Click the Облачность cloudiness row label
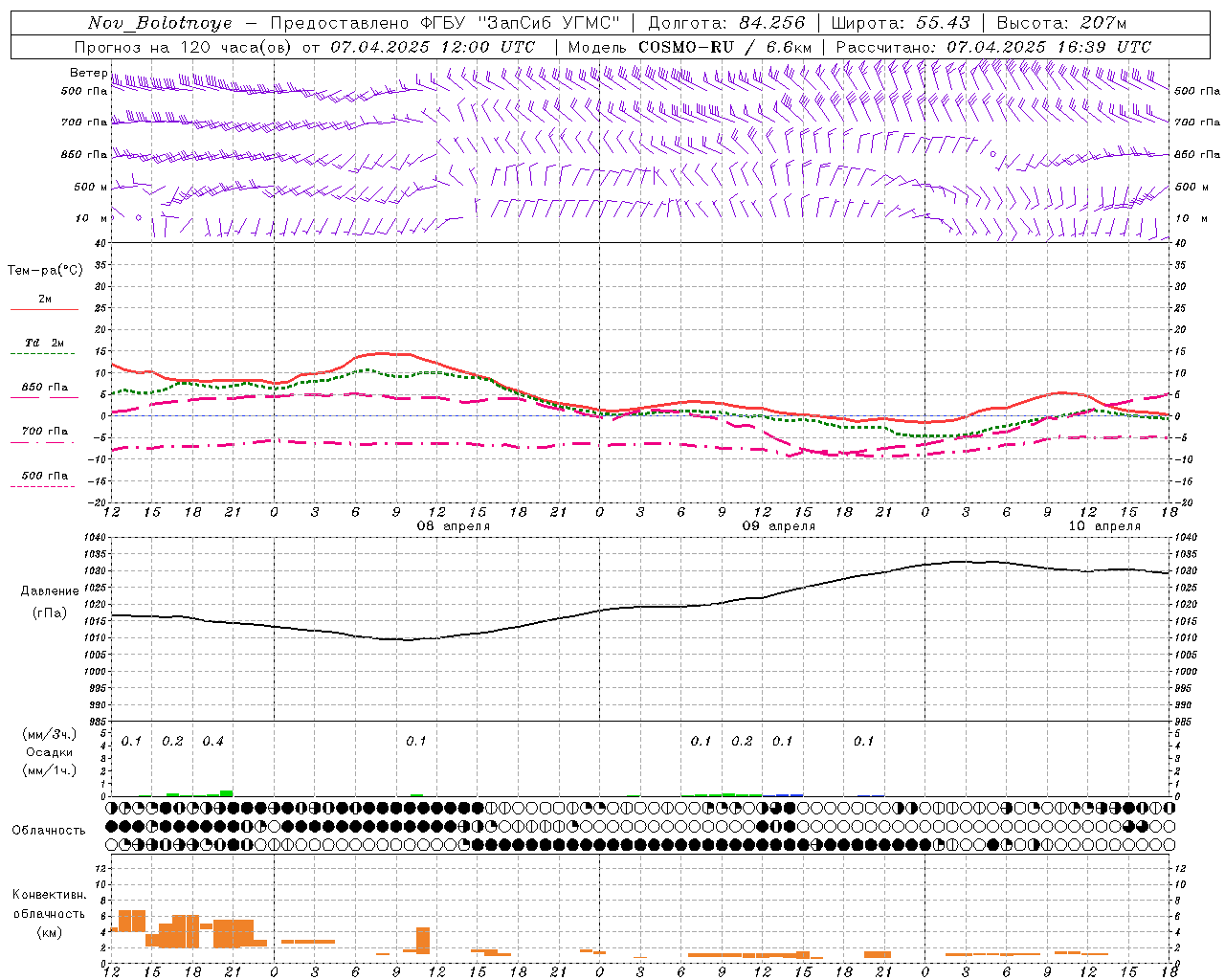Screen dimensions: 1225x980 click(49, 831)
